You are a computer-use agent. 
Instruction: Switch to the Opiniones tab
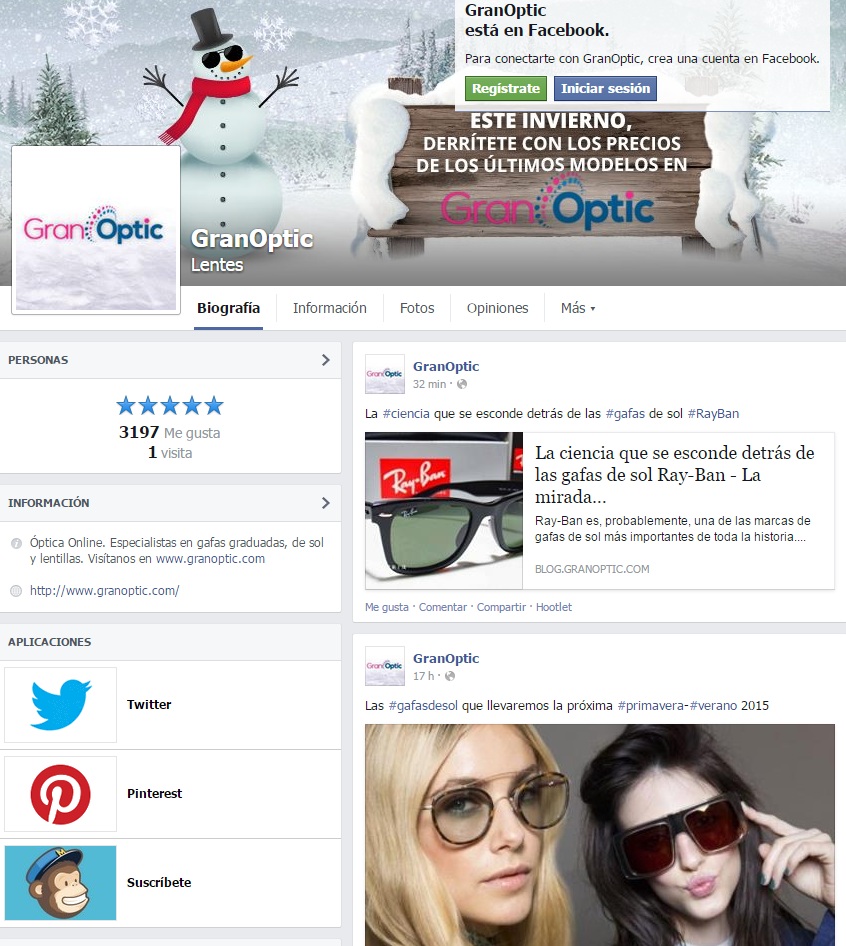[x=497, y=308]
